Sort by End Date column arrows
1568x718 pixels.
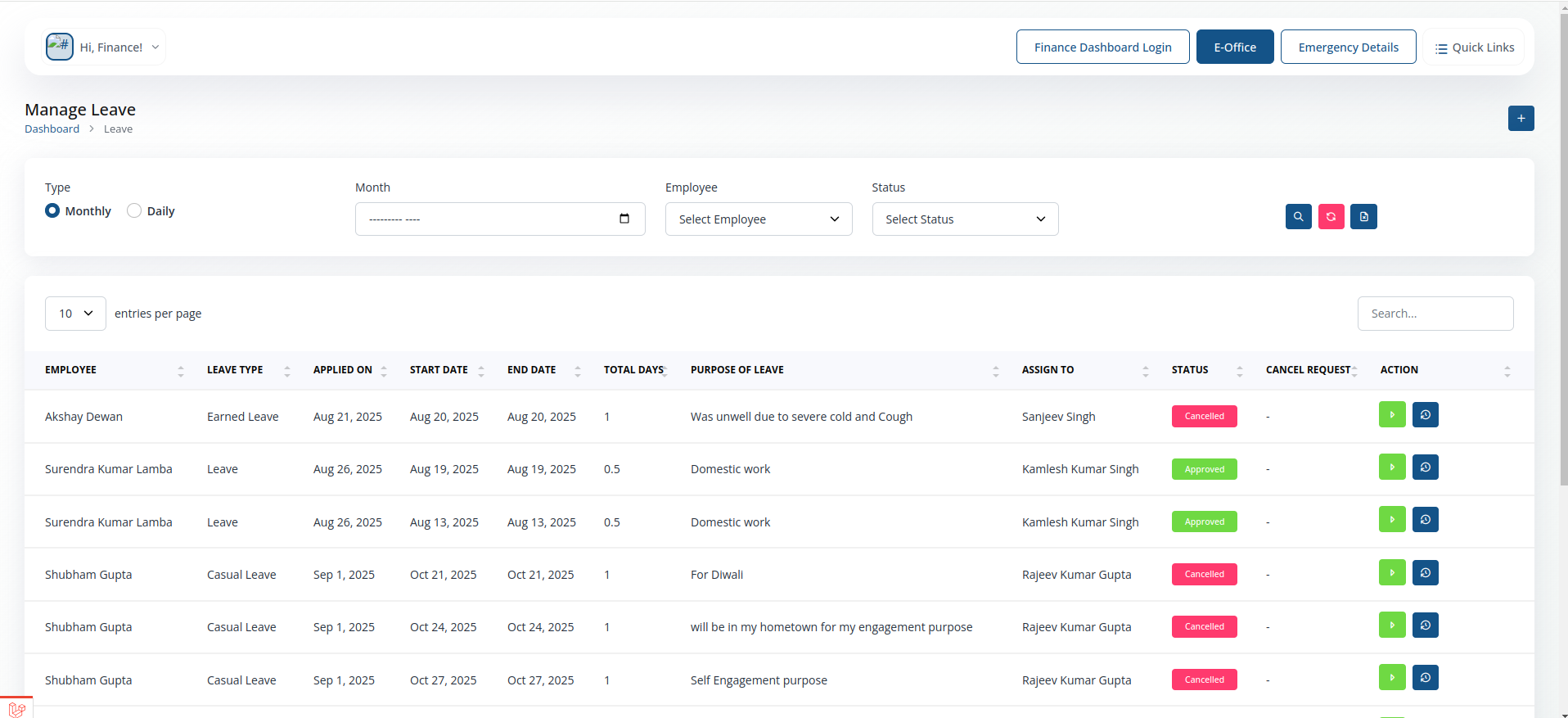click(578, 371)
